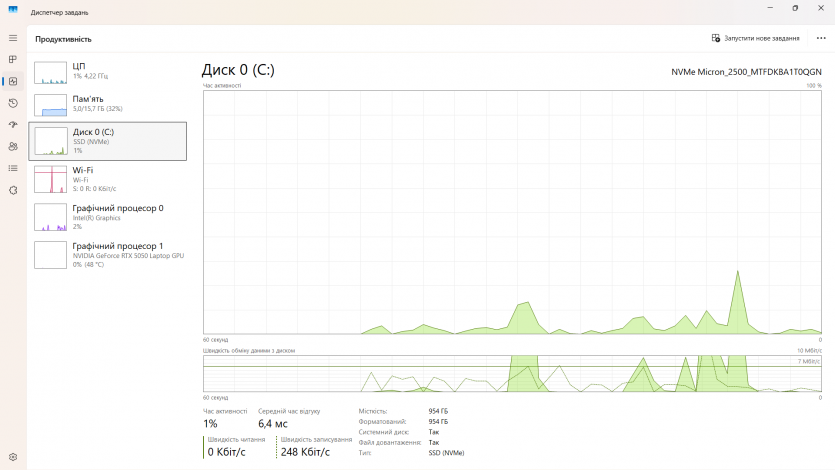Open the Startup apps page icon
Screen dimensions: 835x470
click(13, 125)
